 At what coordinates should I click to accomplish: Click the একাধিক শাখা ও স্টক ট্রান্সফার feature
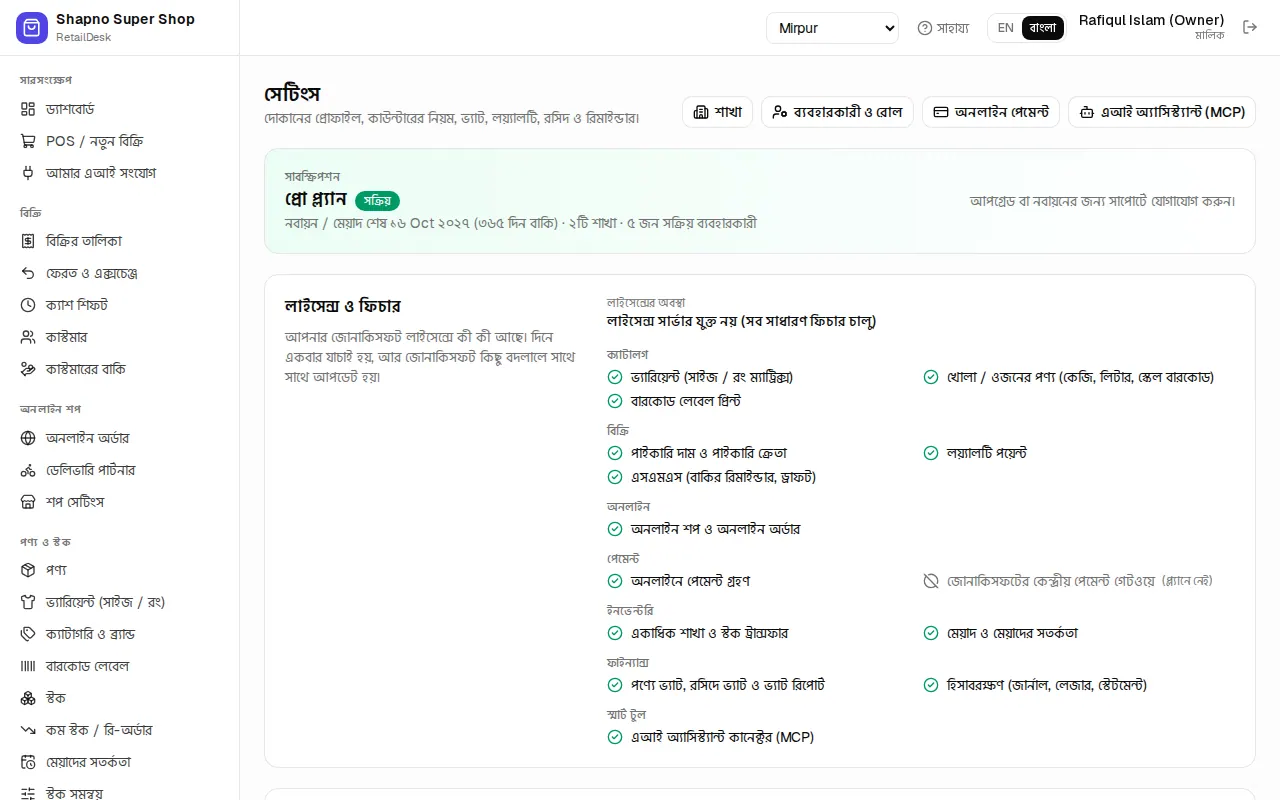(x=710, y=633)
